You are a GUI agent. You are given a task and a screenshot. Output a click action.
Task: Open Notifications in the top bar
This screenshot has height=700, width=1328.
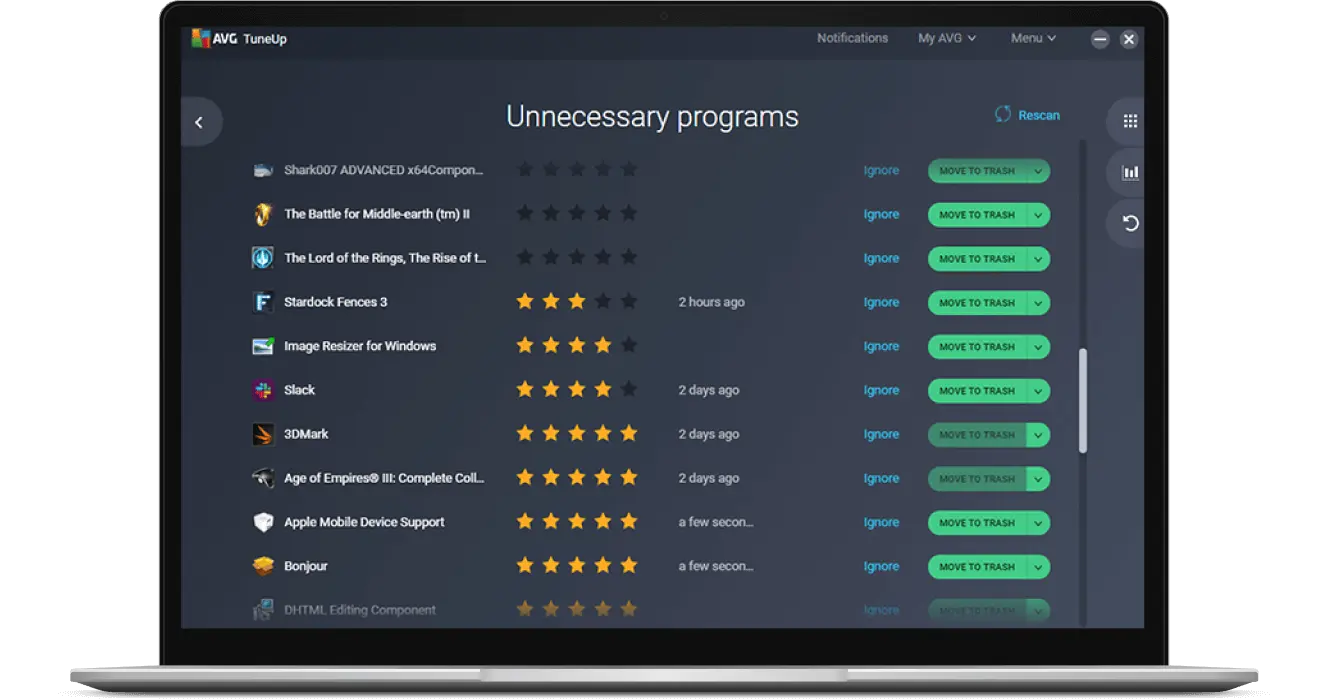point(852,38)
